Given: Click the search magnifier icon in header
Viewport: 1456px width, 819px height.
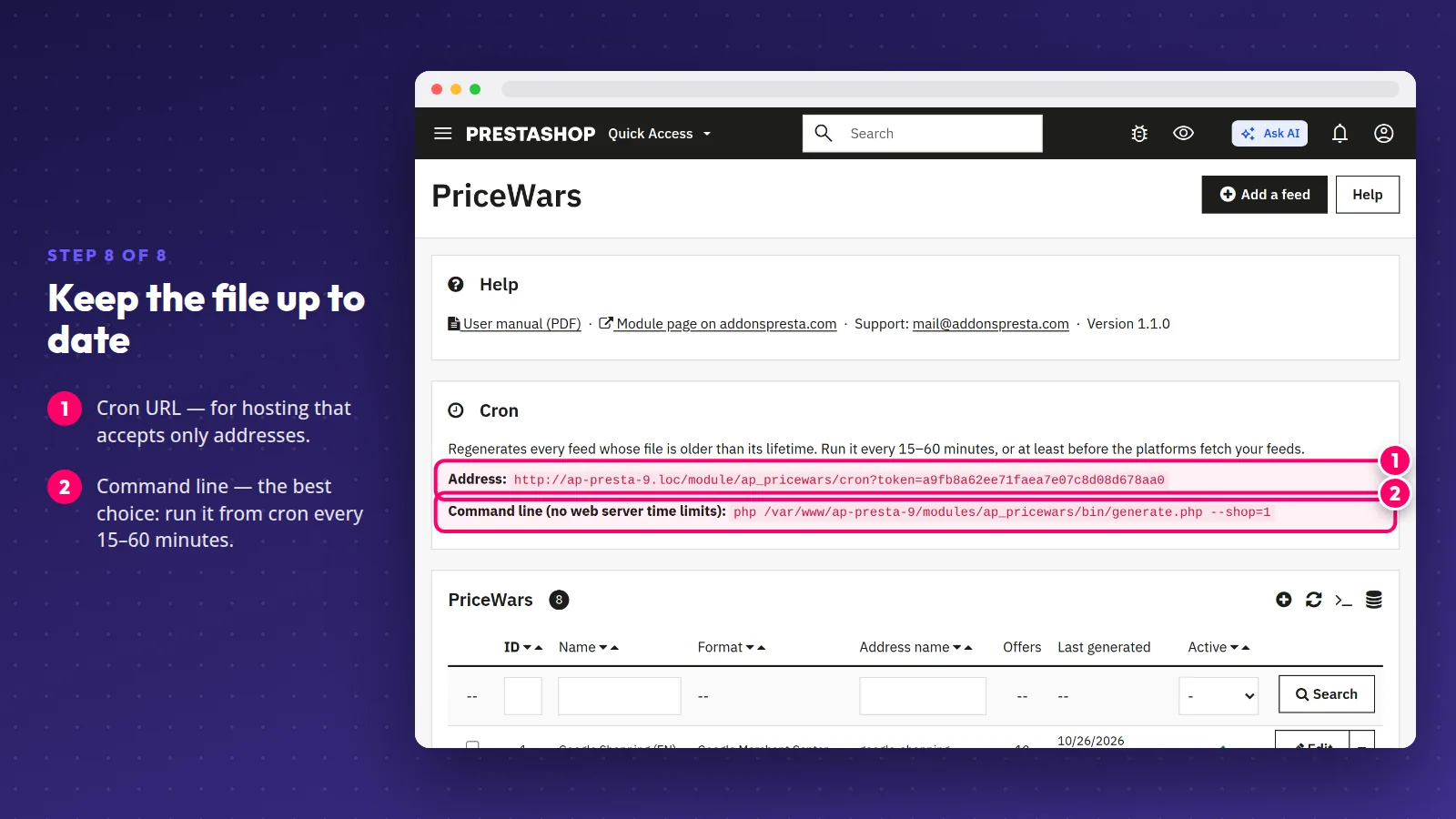Looking at the screenshot, I should (x=824, y=133).
